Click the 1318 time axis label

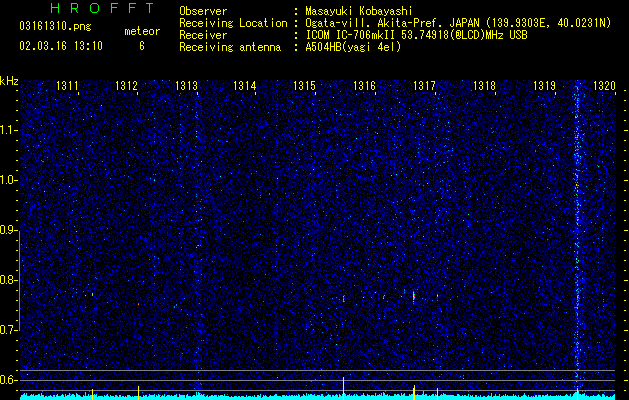pyautogui.click(x=484, y=85)
